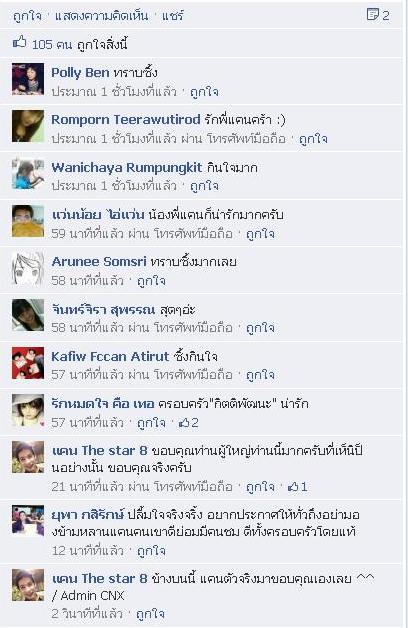Like ยุพา กสิรักษ์'s comment via ถูกใจ

[151, 551]
